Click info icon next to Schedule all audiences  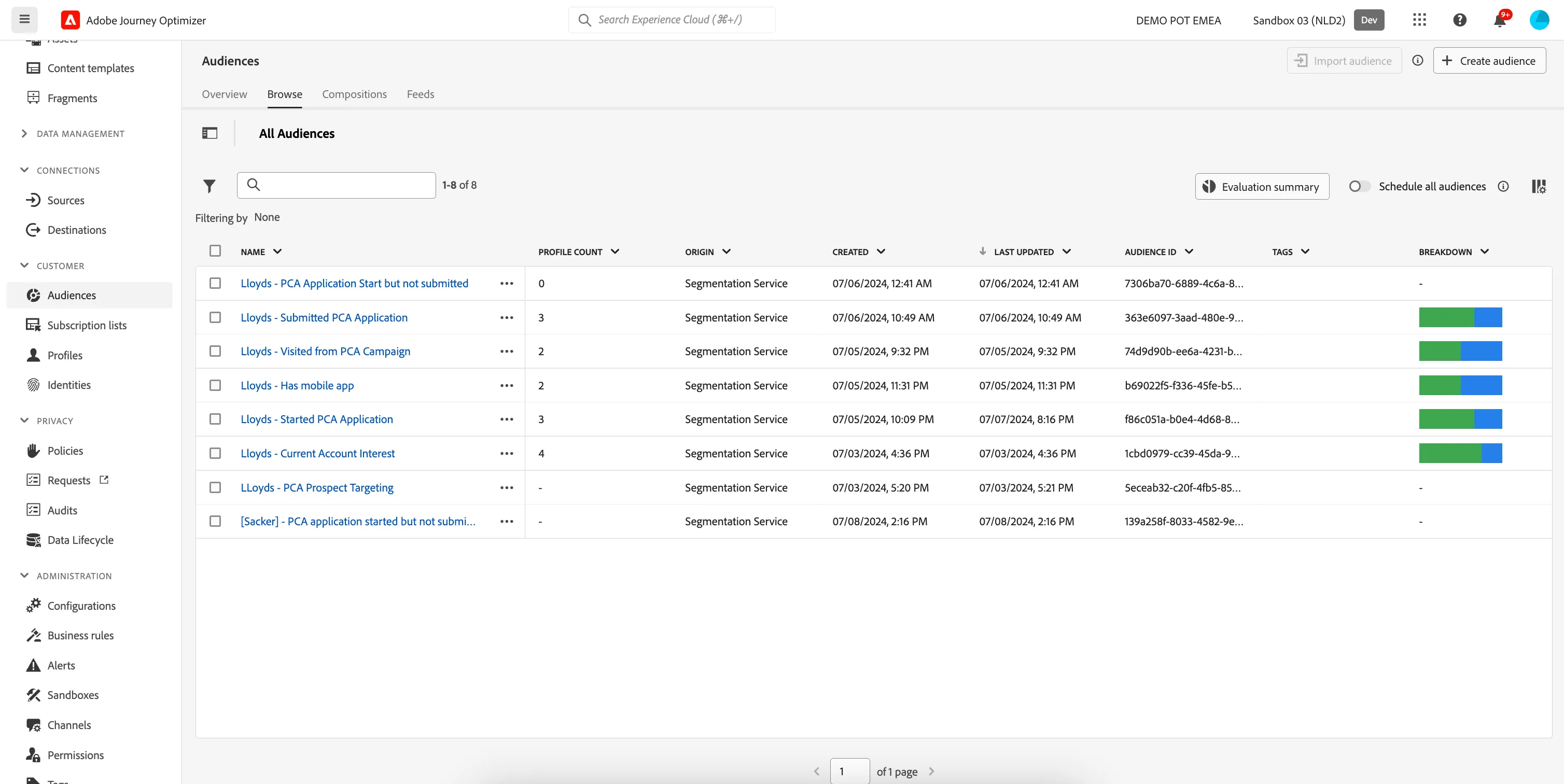(1503, 187)
